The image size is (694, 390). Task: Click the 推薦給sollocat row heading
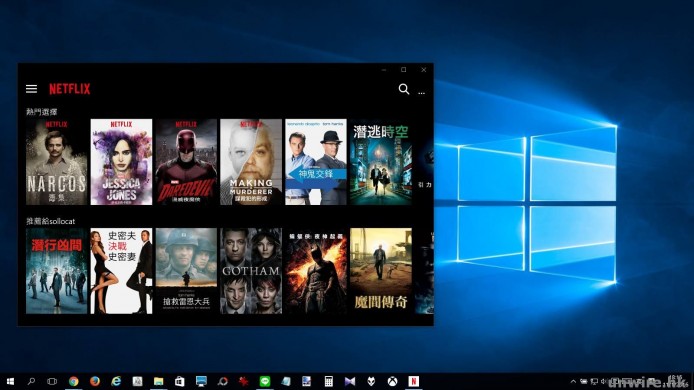(x=50, y=221)
